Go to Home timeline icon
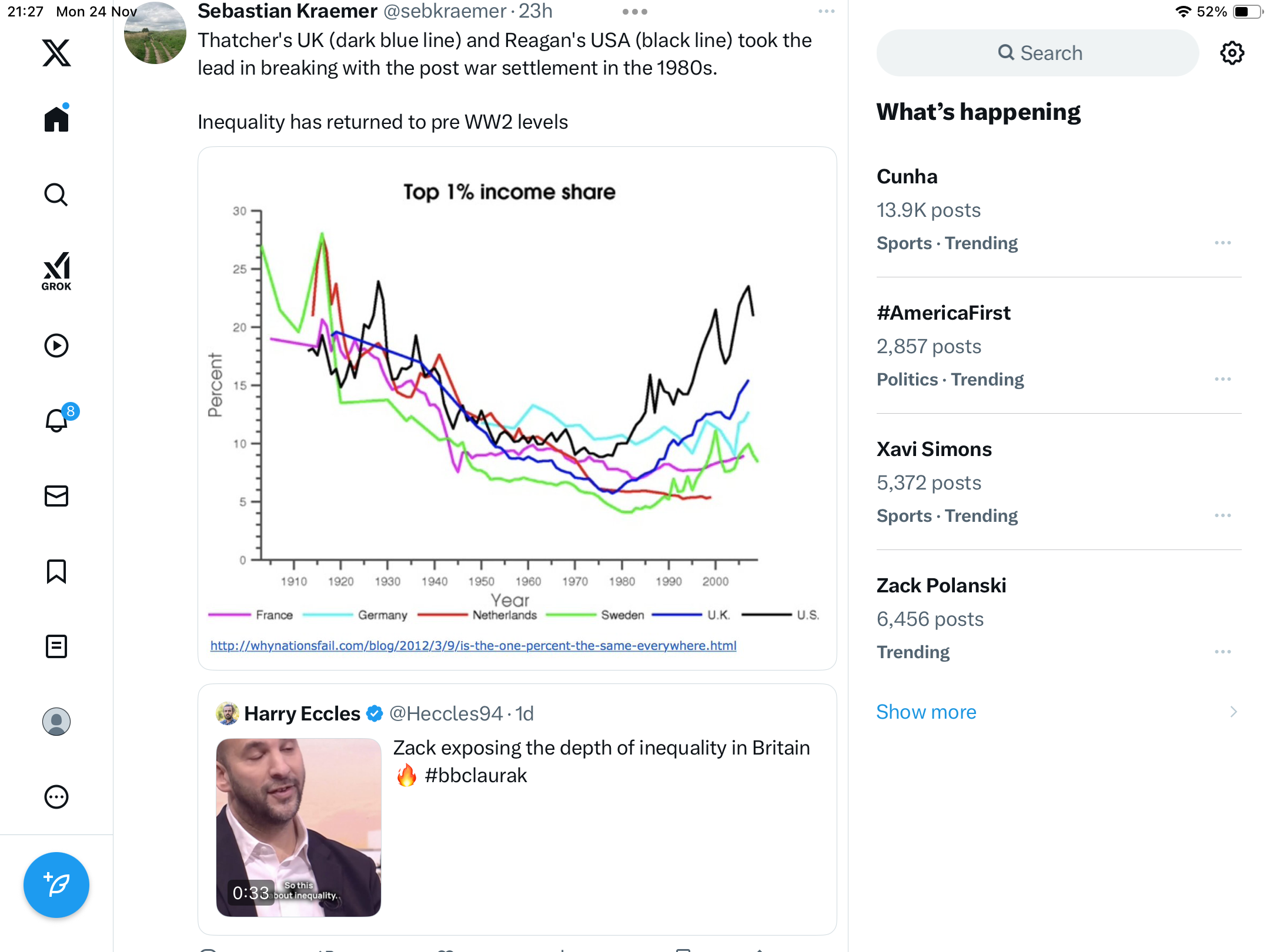This screenshot has height=952, width=1270. coord(56,119)
